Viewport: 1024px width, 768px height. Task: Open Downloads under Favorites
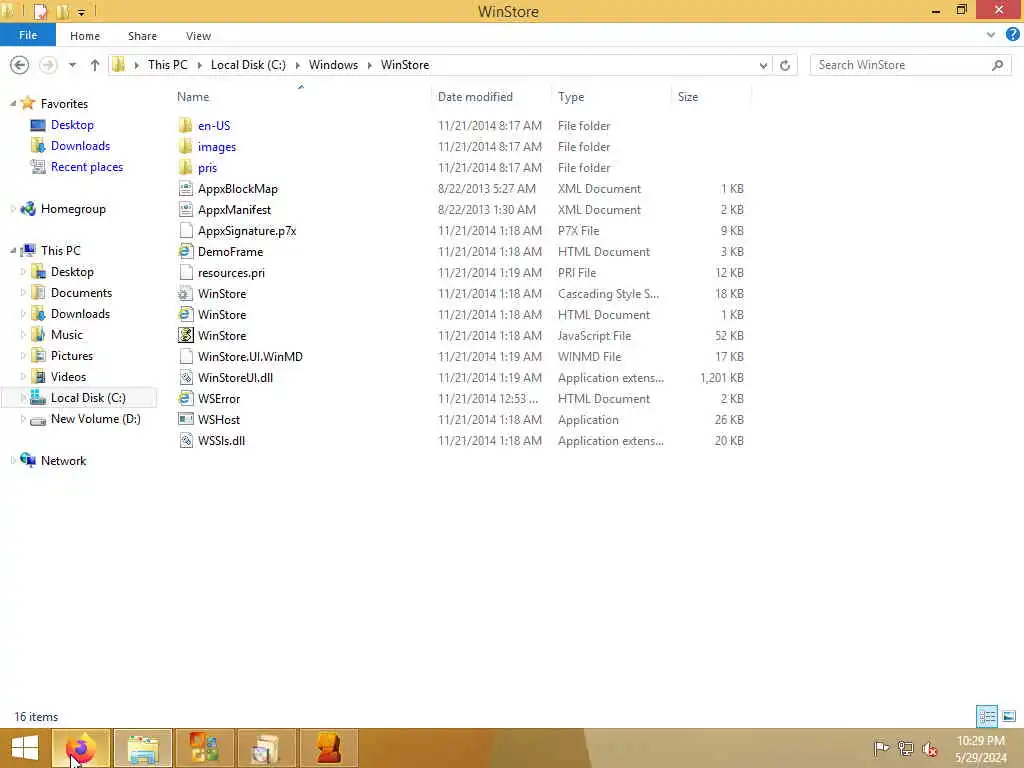[80, 146]
